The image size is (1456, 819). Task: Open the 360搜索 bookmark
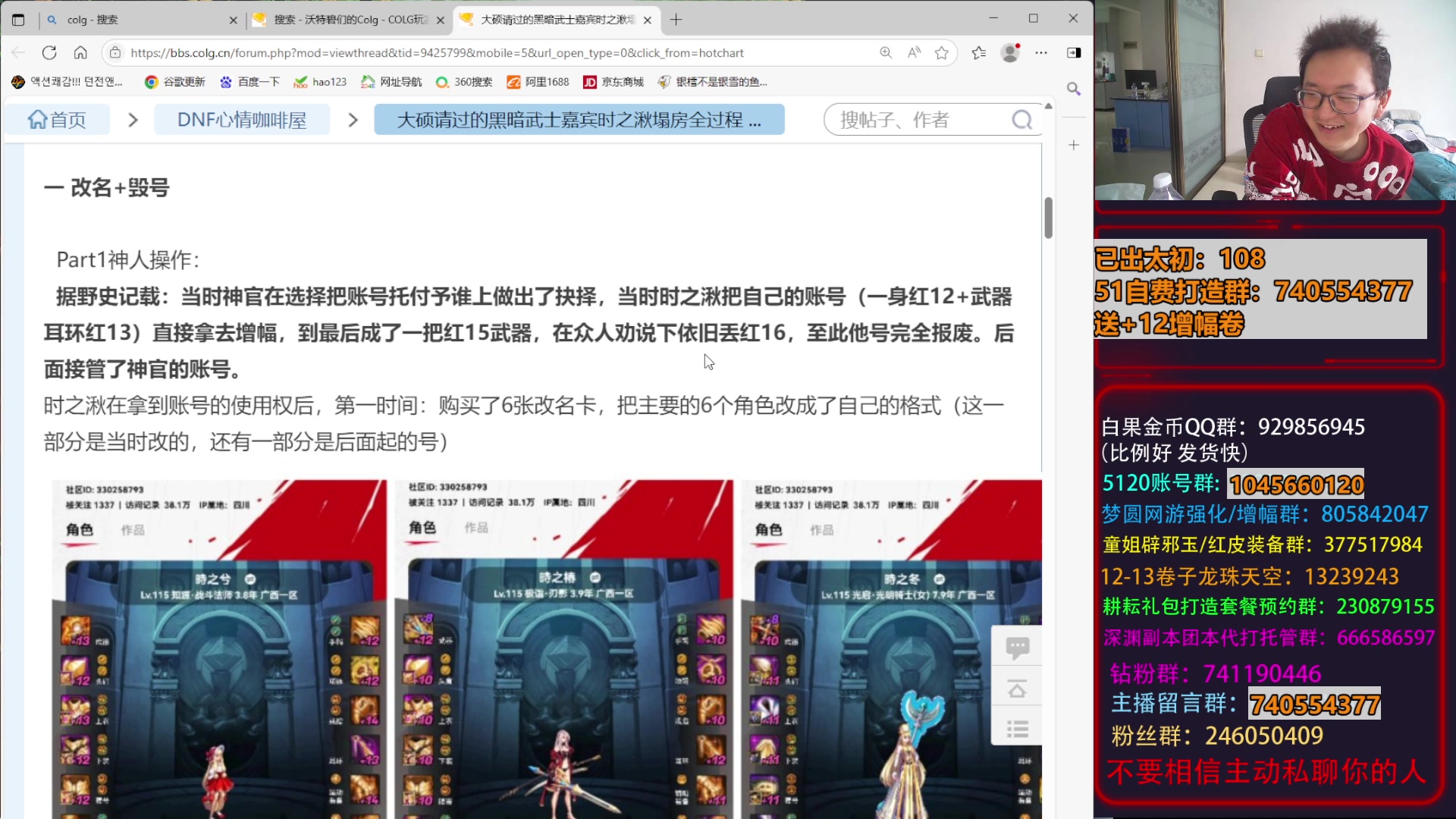tap(464, 82)
